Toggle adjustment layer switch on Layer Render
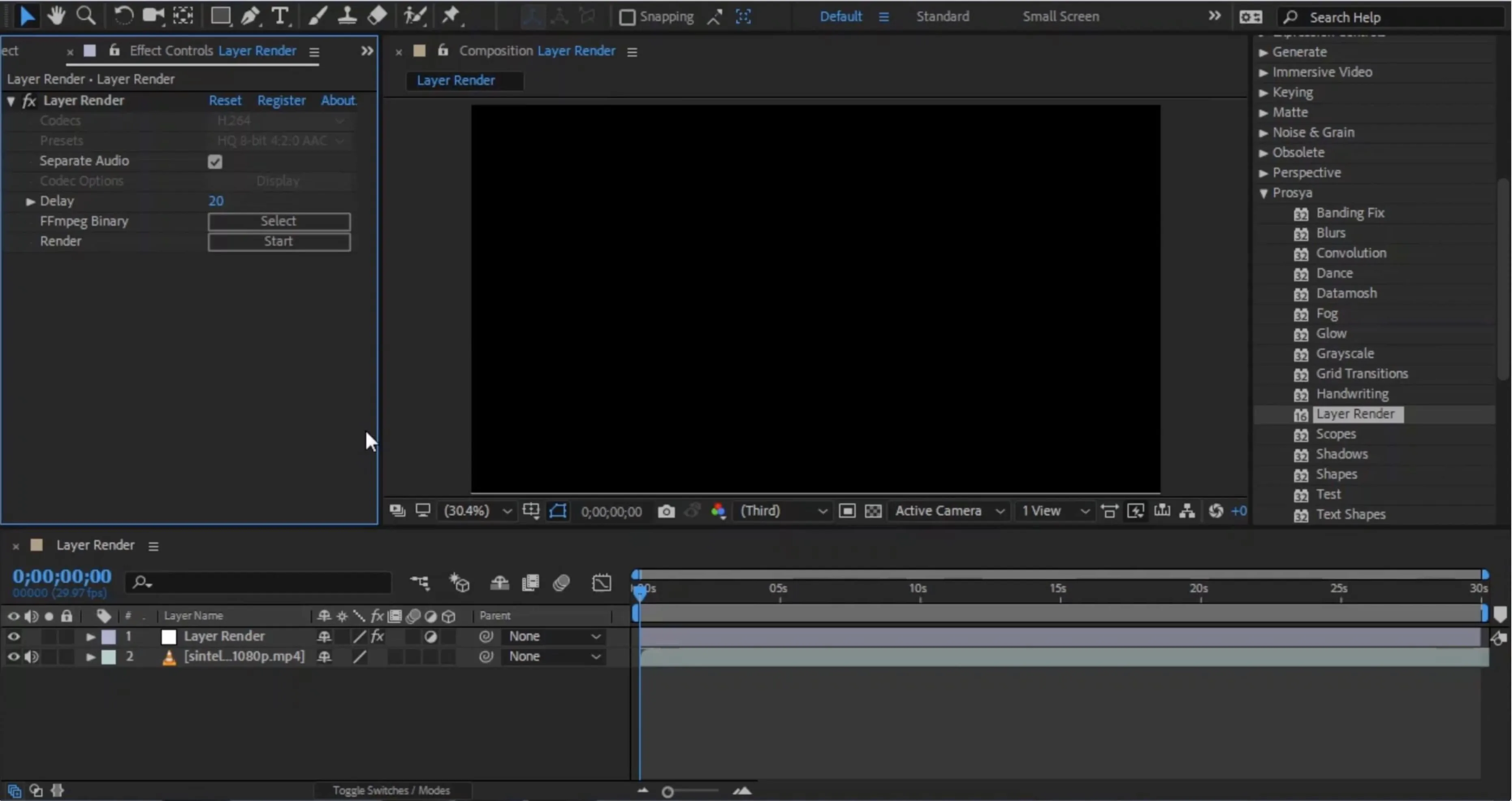Viewport: 1512px width, 801px height. coord(430,636)
